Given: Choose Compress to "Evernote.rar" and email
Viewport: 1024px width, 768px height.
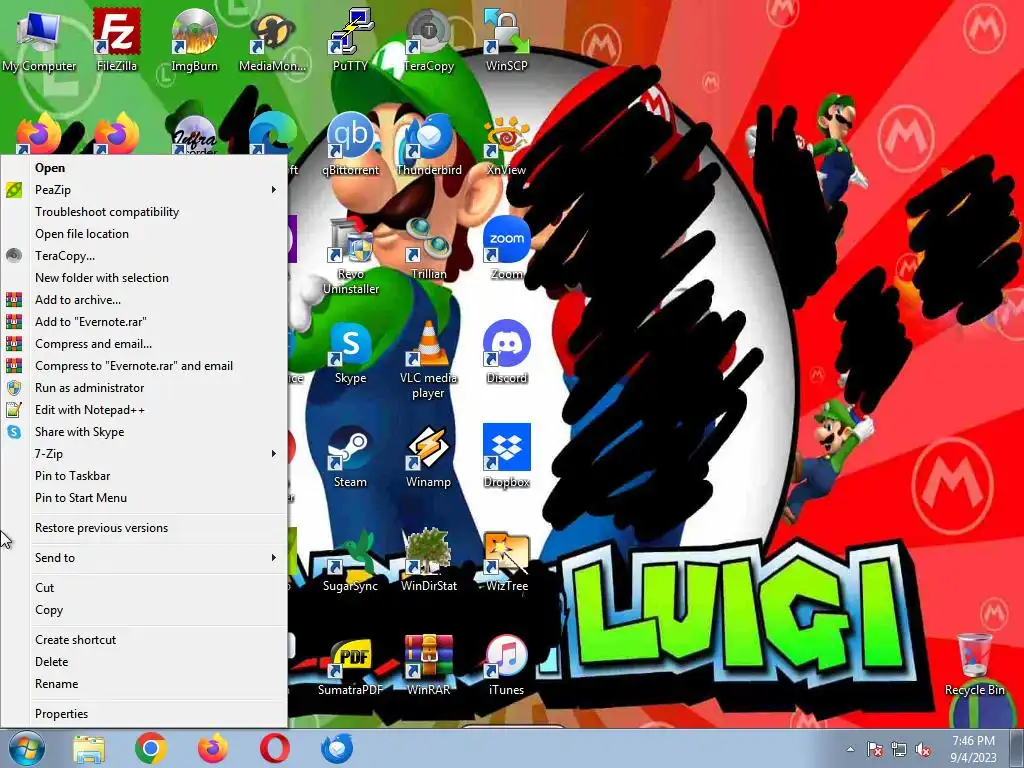Looking at the screenshot, I should (144, 366).
